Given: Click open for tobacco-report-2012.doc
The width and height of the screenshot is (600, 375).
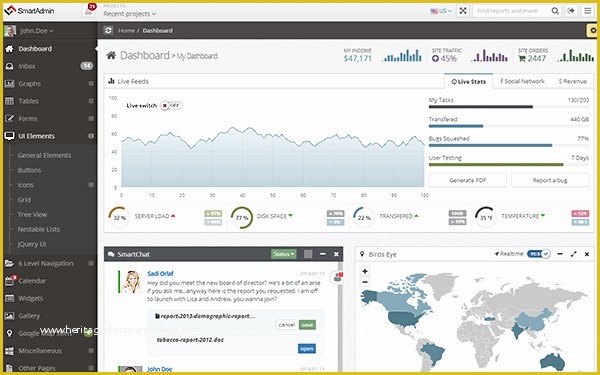Looking at the screenshot, I should click(307, 349).
